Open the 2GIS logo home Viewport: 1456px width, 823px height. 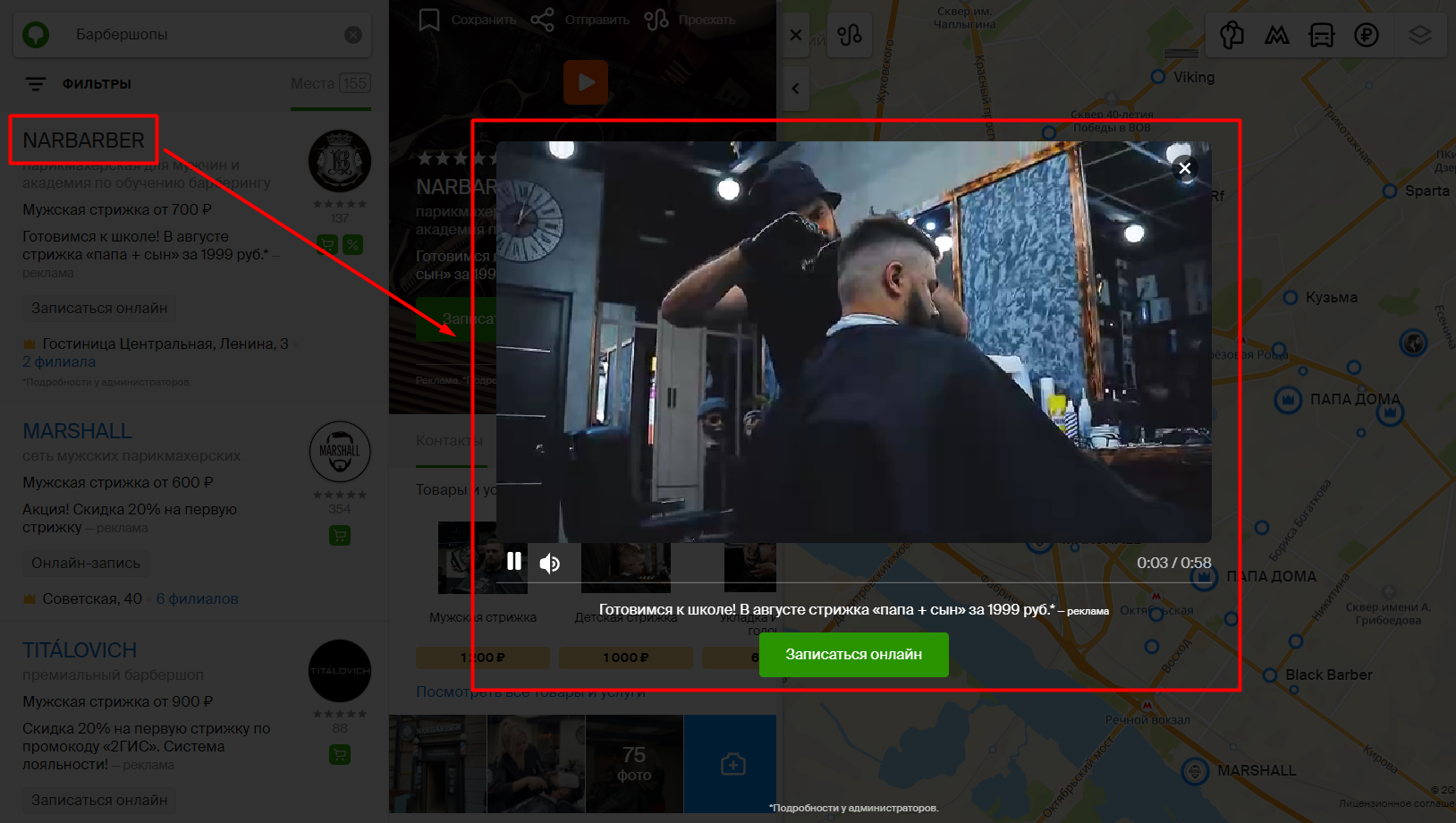[36, 35]
